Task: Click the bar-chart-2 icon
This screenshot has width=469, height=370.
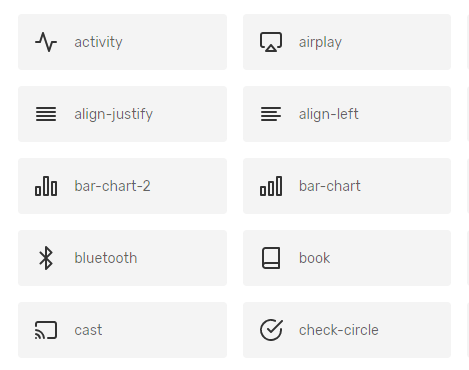Action: click(46, 186)
